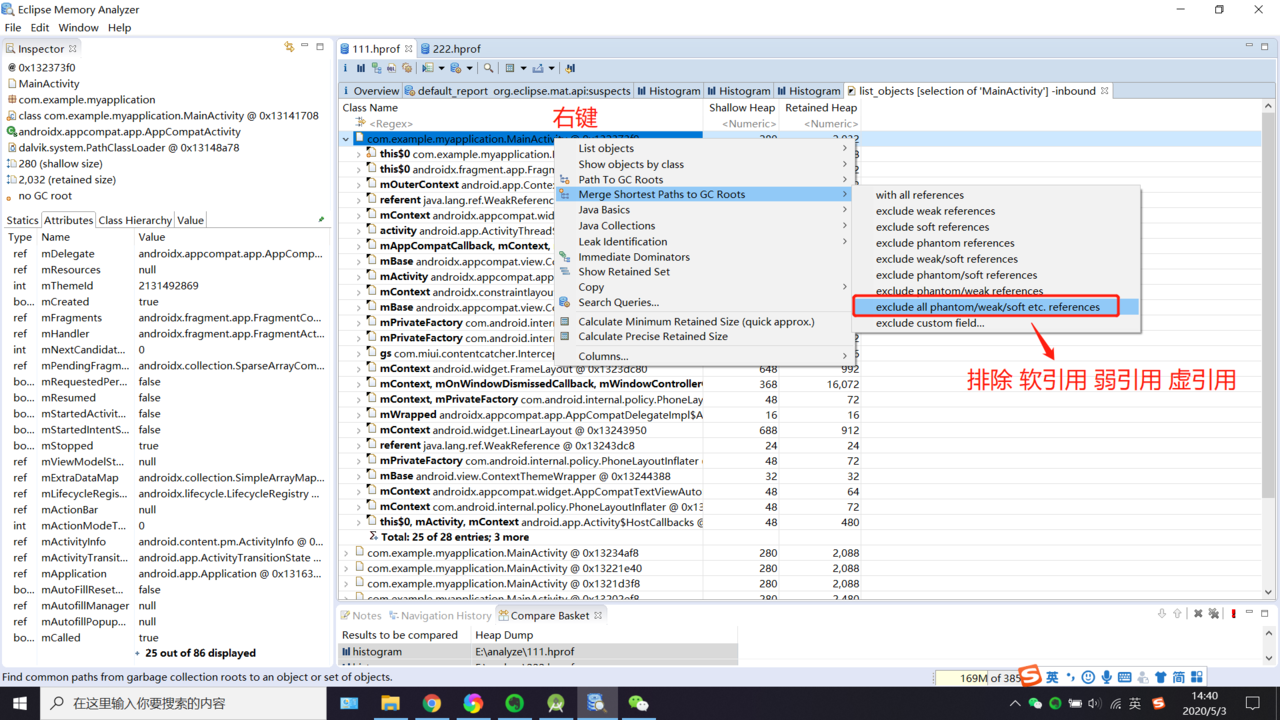This screenshot has height=720, width=1280.
Task: Expand mContext android.widget.LinearLayout row
Action: [x=359, y=430]
